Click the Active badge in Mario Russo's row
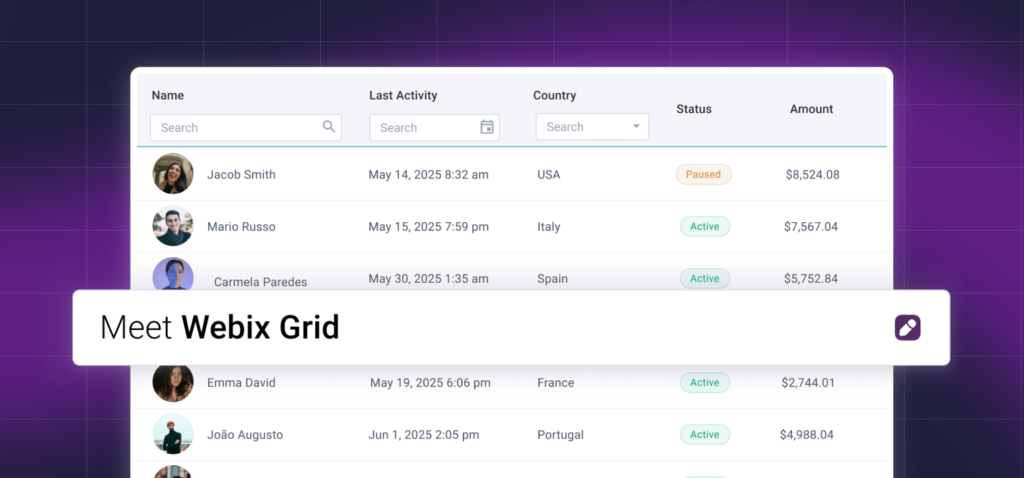Screen dimensions: 1024x478 click(x=704, y=227)
